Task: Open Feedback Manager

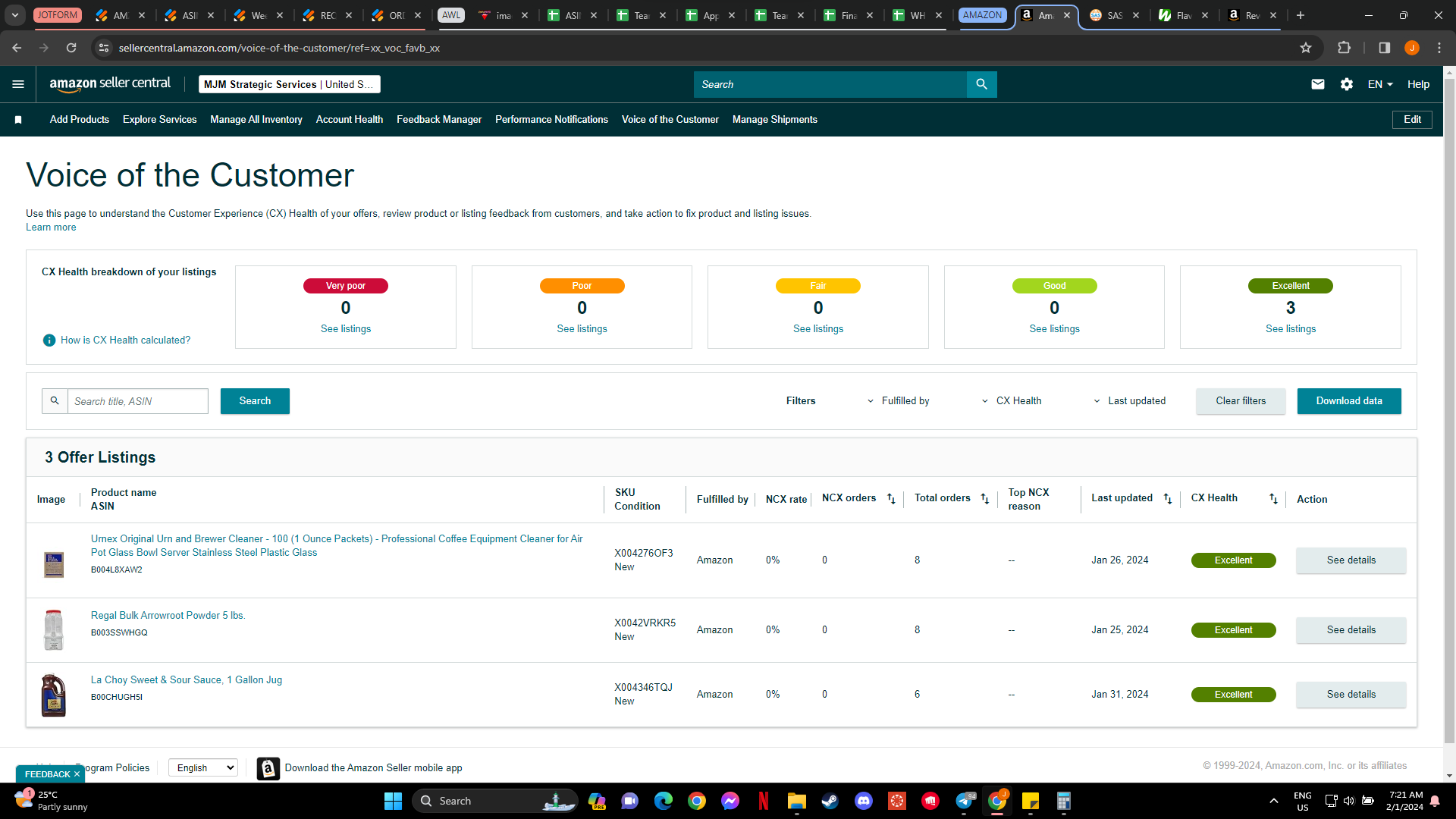Action: [x=439, y=120]
